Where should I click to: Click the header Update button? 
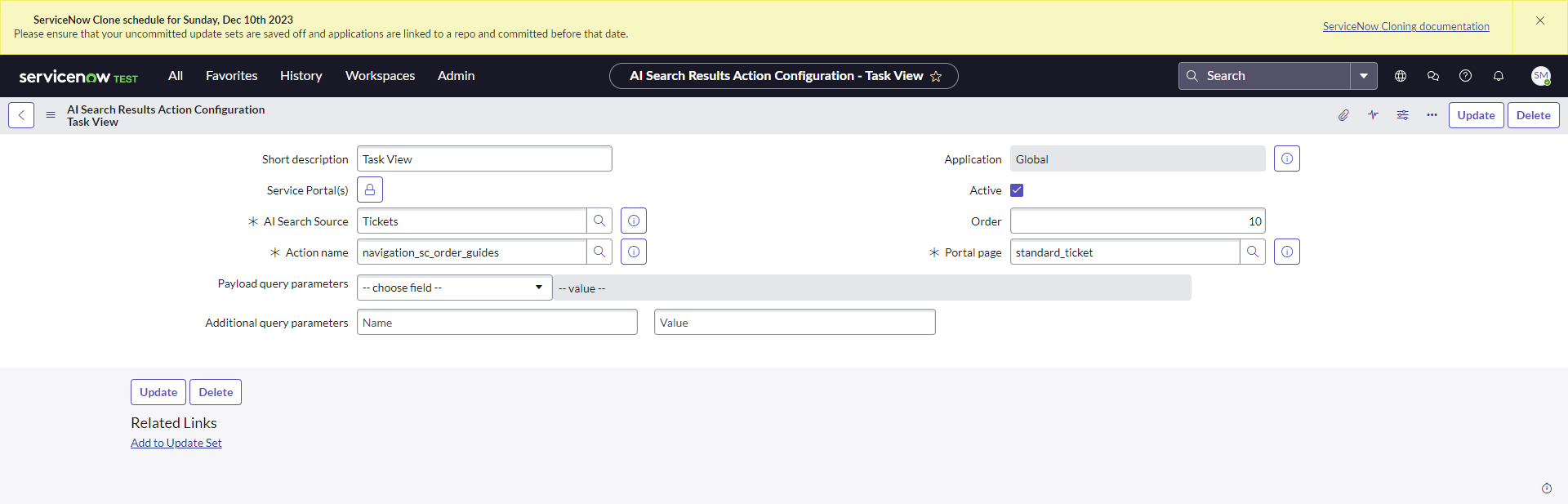(x=1477, y=115)
